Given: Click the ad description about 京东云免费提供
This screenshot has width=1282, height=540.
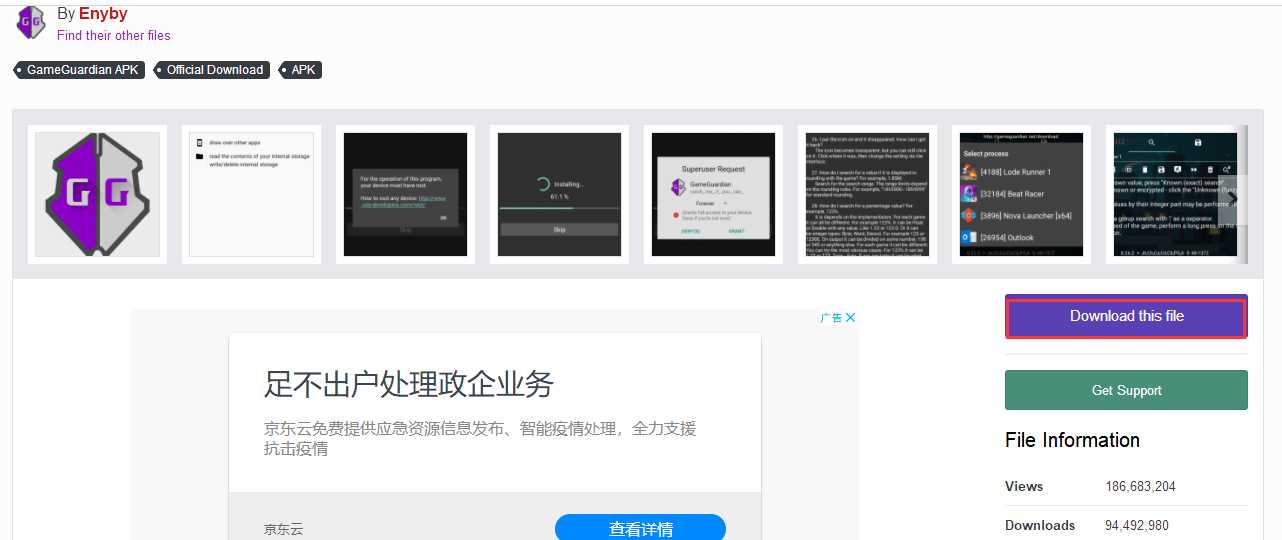Looking at the screenshot, I should pyautogui.click(x=480, y=438).
